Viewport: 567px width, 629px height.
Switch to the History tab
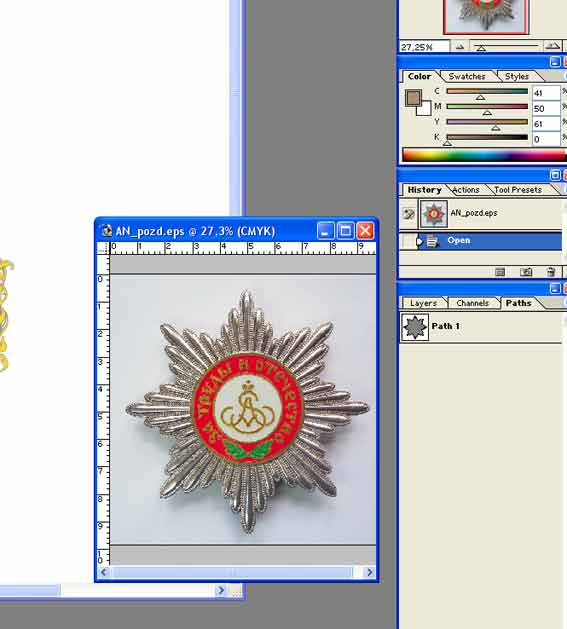(424, 190)
